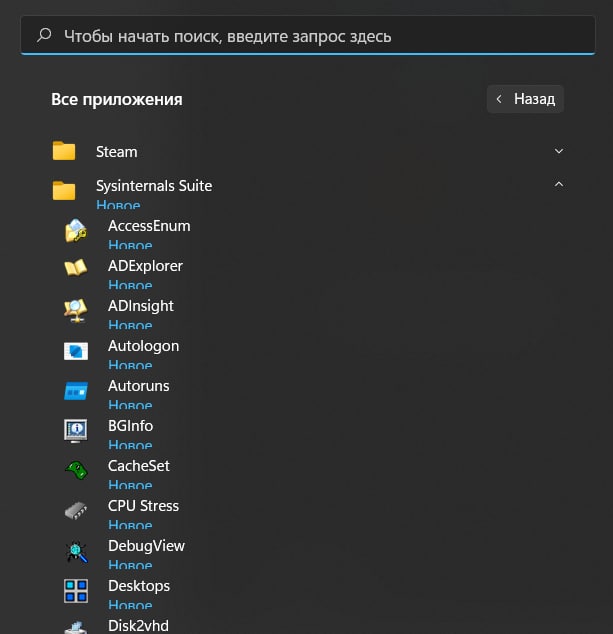Launch ADExplorer via its book icon
The width and height of the screenshot is (613, 634).
click(x=76, y=268)
